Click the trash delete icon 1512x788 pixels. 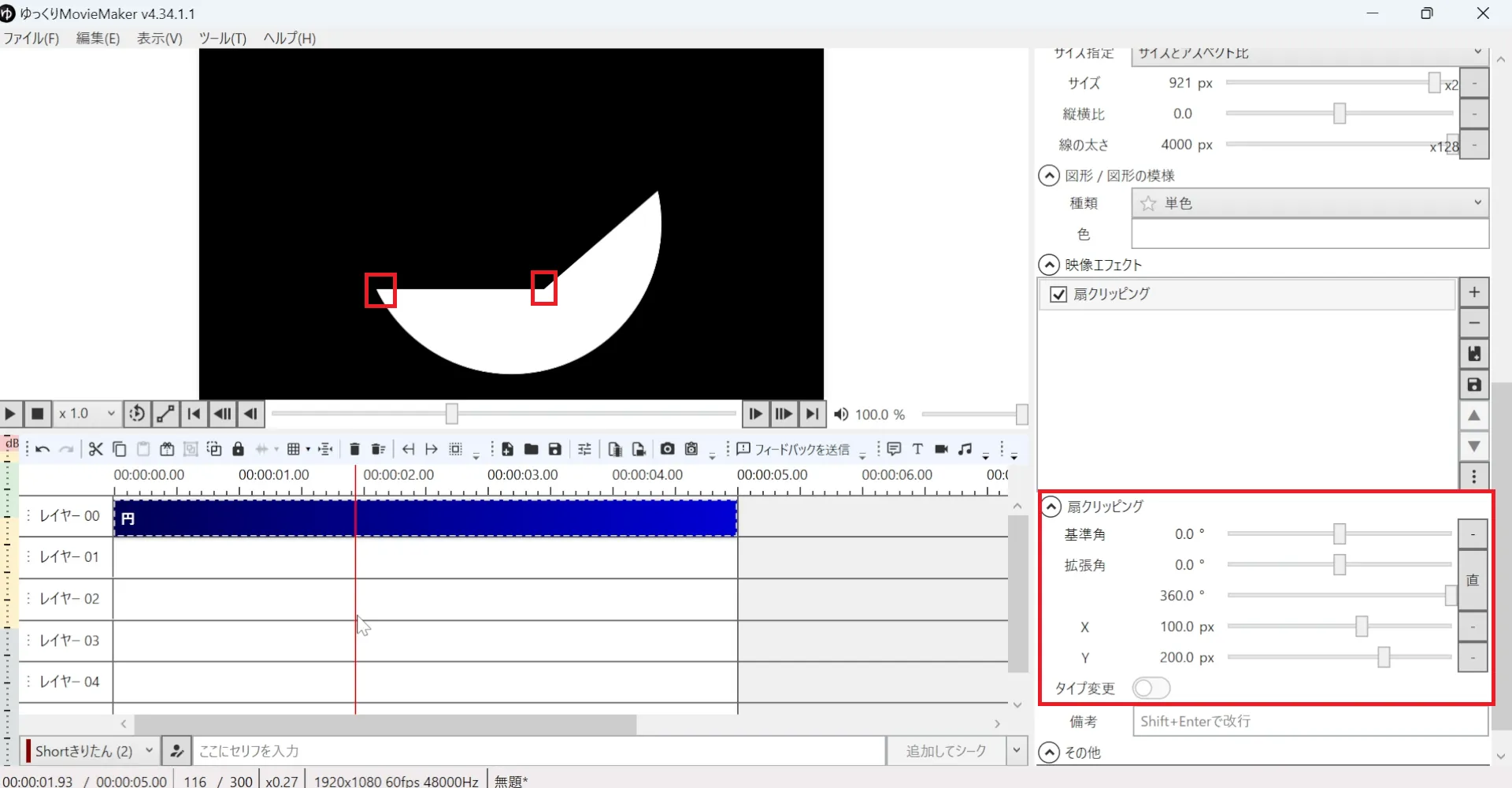click(x=354, y=449)
